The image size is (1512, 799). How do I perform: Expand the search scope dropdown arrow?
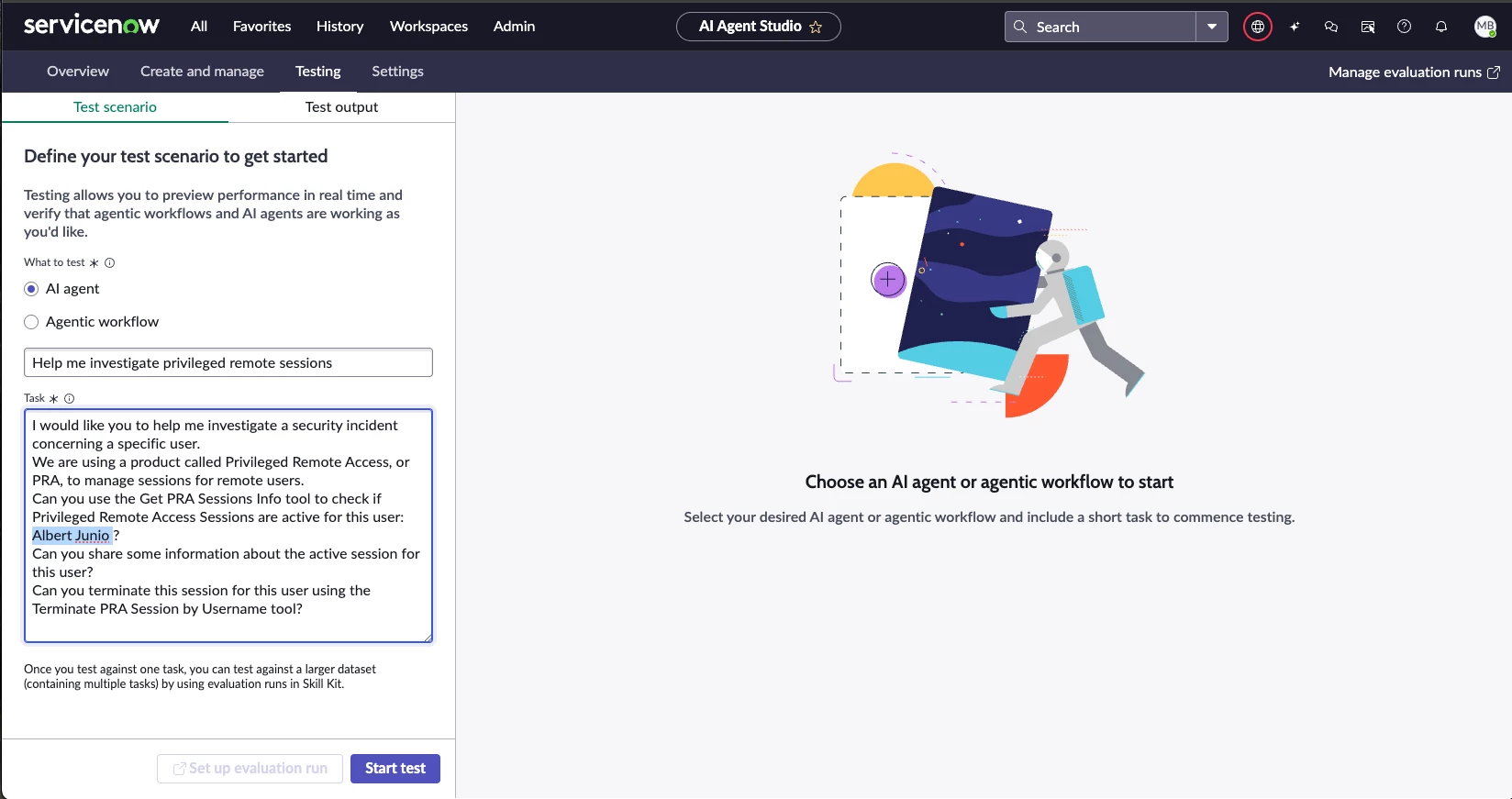pos(1212,27)
